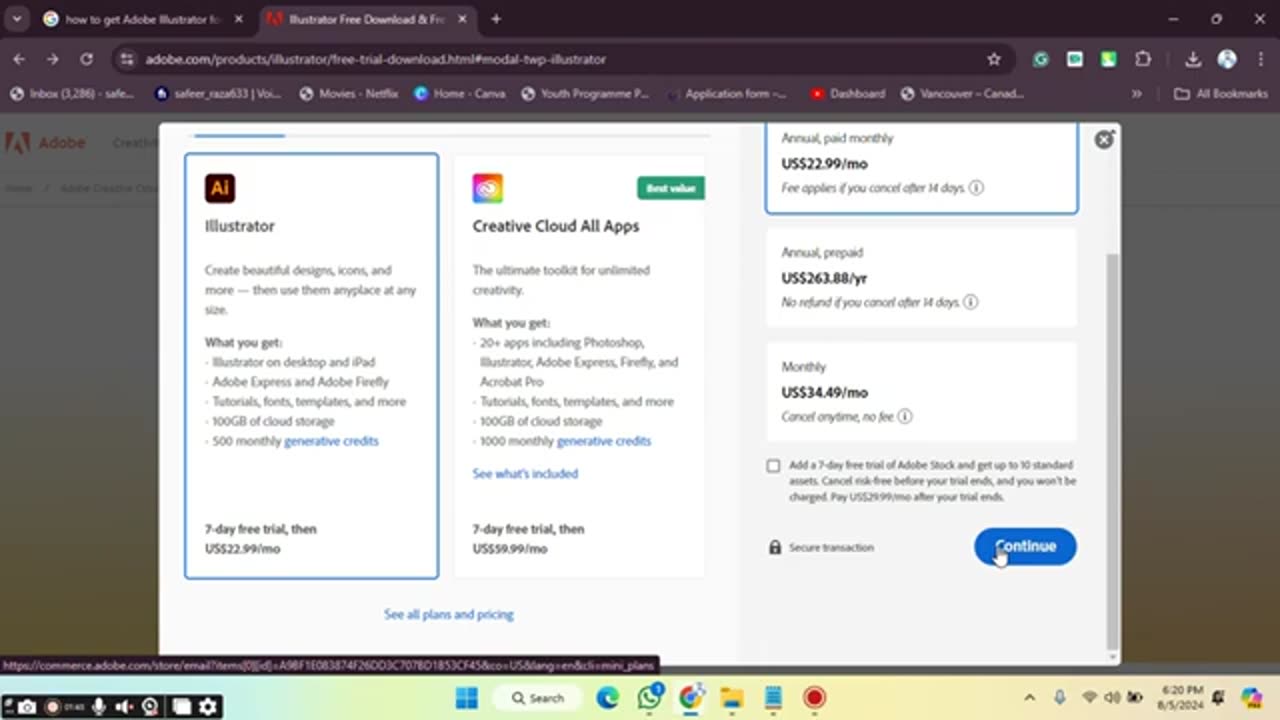Switch to the how to get Adobe Illustrator tab

click(144, 19)
